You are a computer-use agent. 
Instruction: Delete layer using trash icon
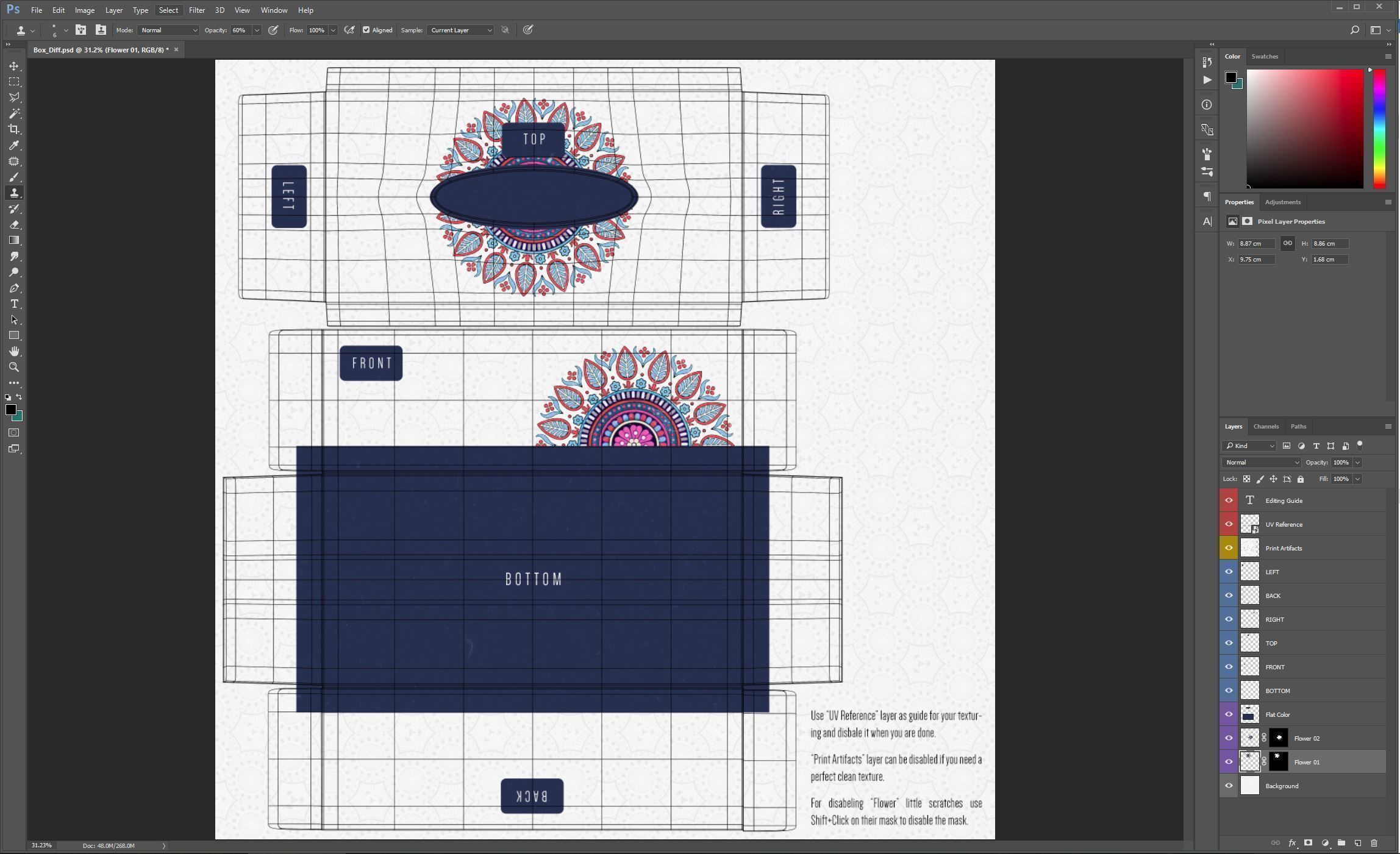coord(1374,843)
